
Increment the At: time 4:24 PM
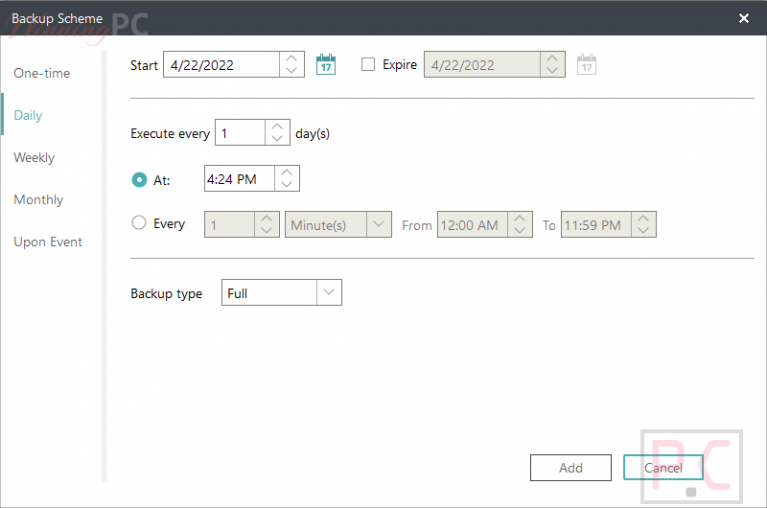coord(287,173)
